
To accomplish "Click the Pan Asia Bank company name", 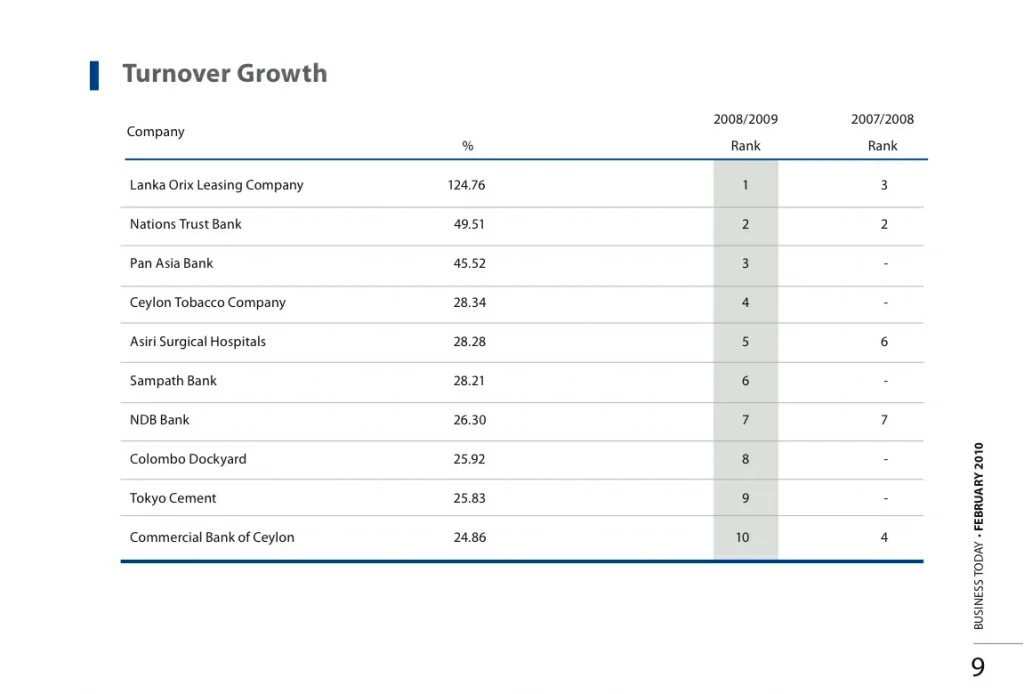I will click(171, 263).
